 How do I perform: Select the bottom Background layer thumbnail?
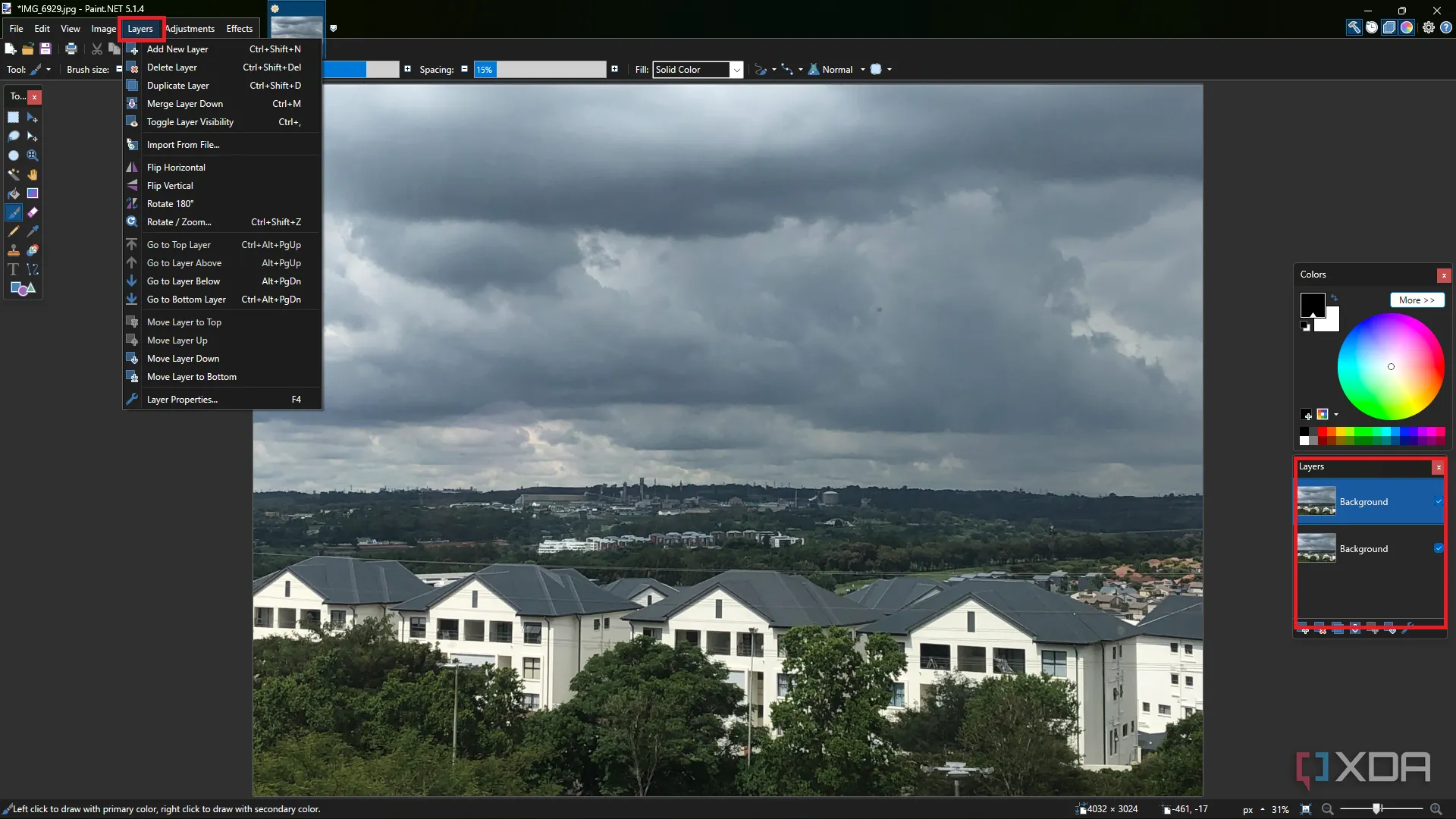pyautogui.click(x=1316, y=548)
